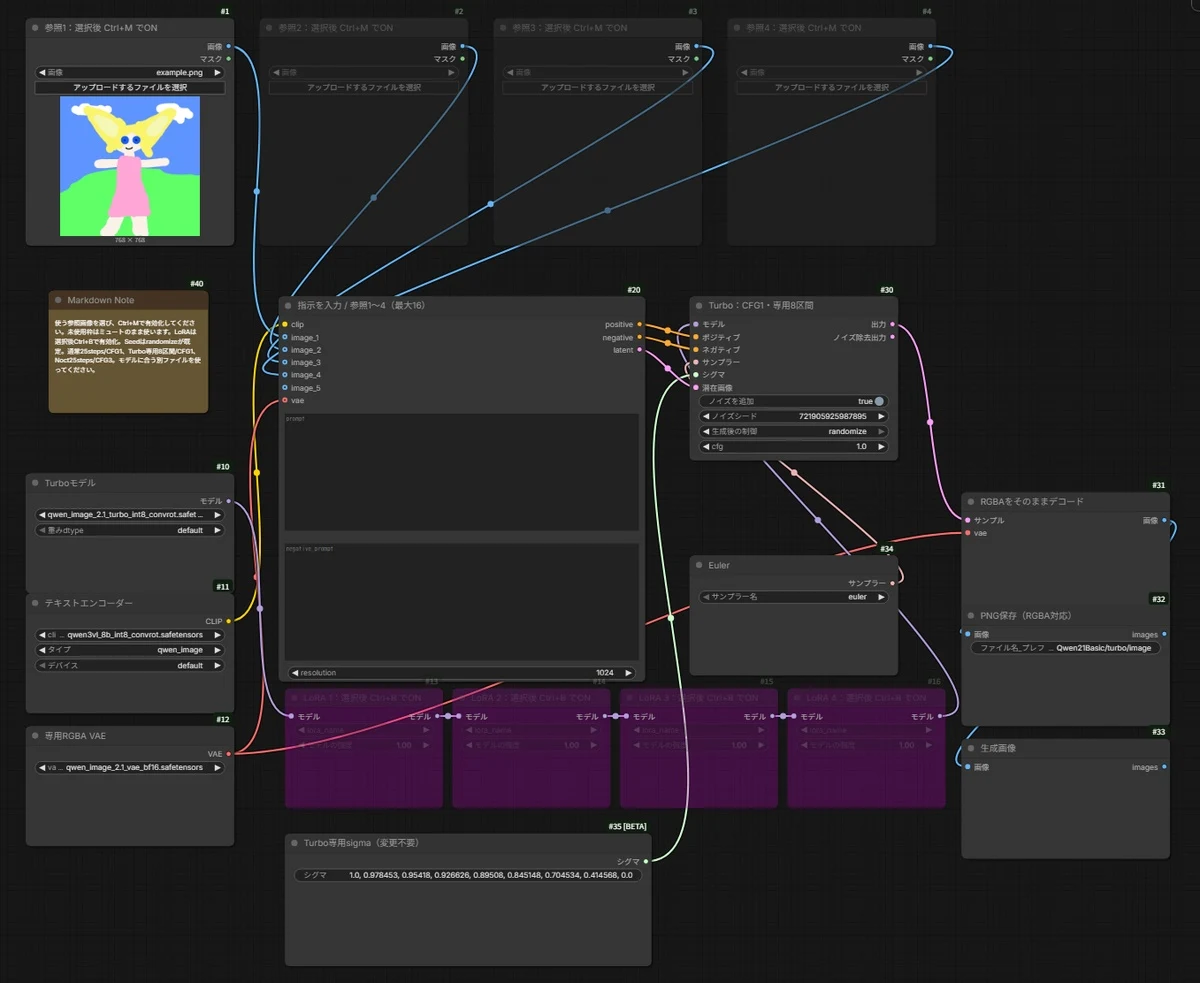Viewport: 1200px width, 983px height.
Task: Click the シグマ output port on the sigma node
Action: click(x=646, y=860)
